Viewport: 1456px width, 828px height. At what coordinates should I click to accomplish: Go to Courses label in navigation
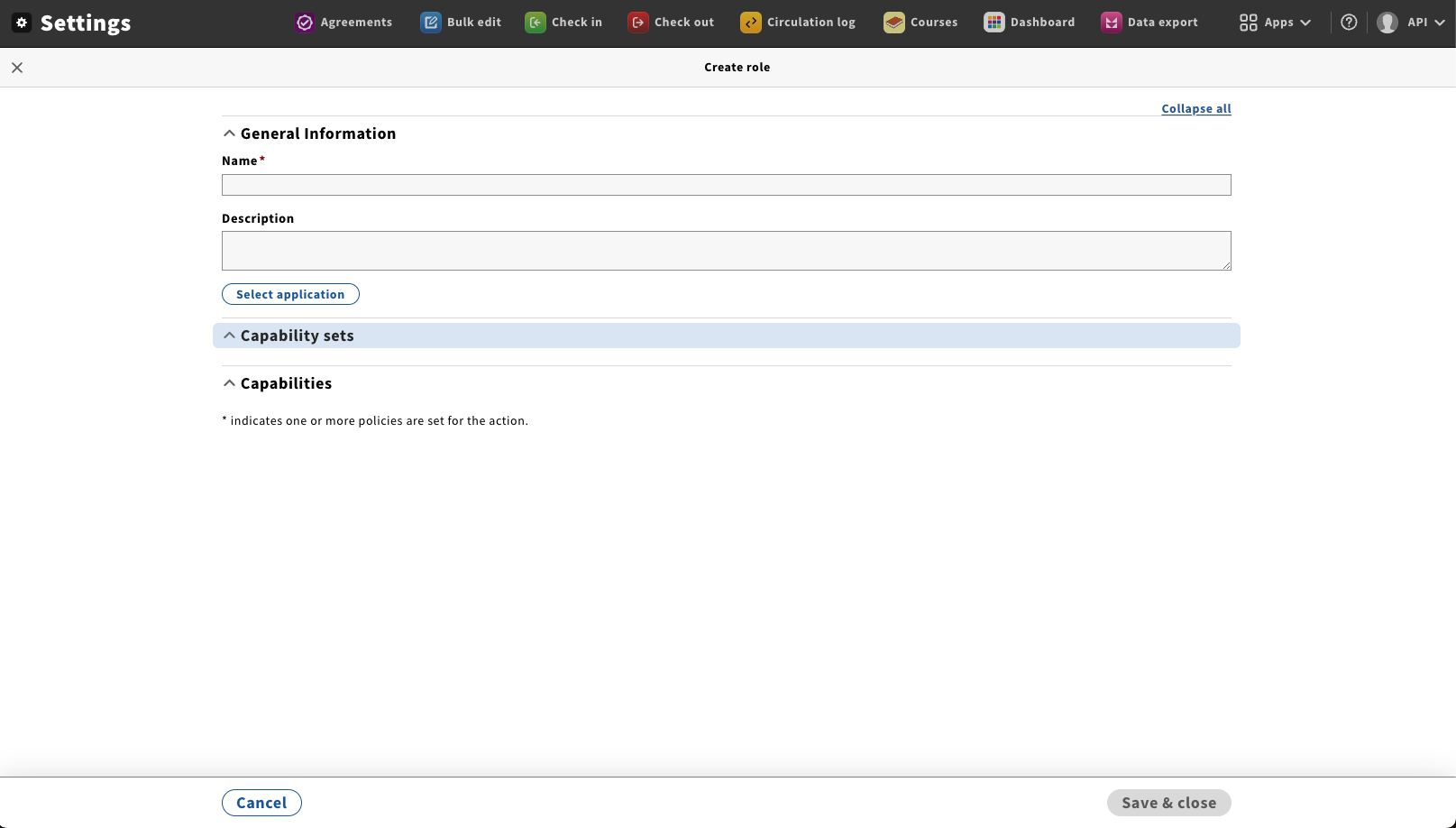coord(934,23)
